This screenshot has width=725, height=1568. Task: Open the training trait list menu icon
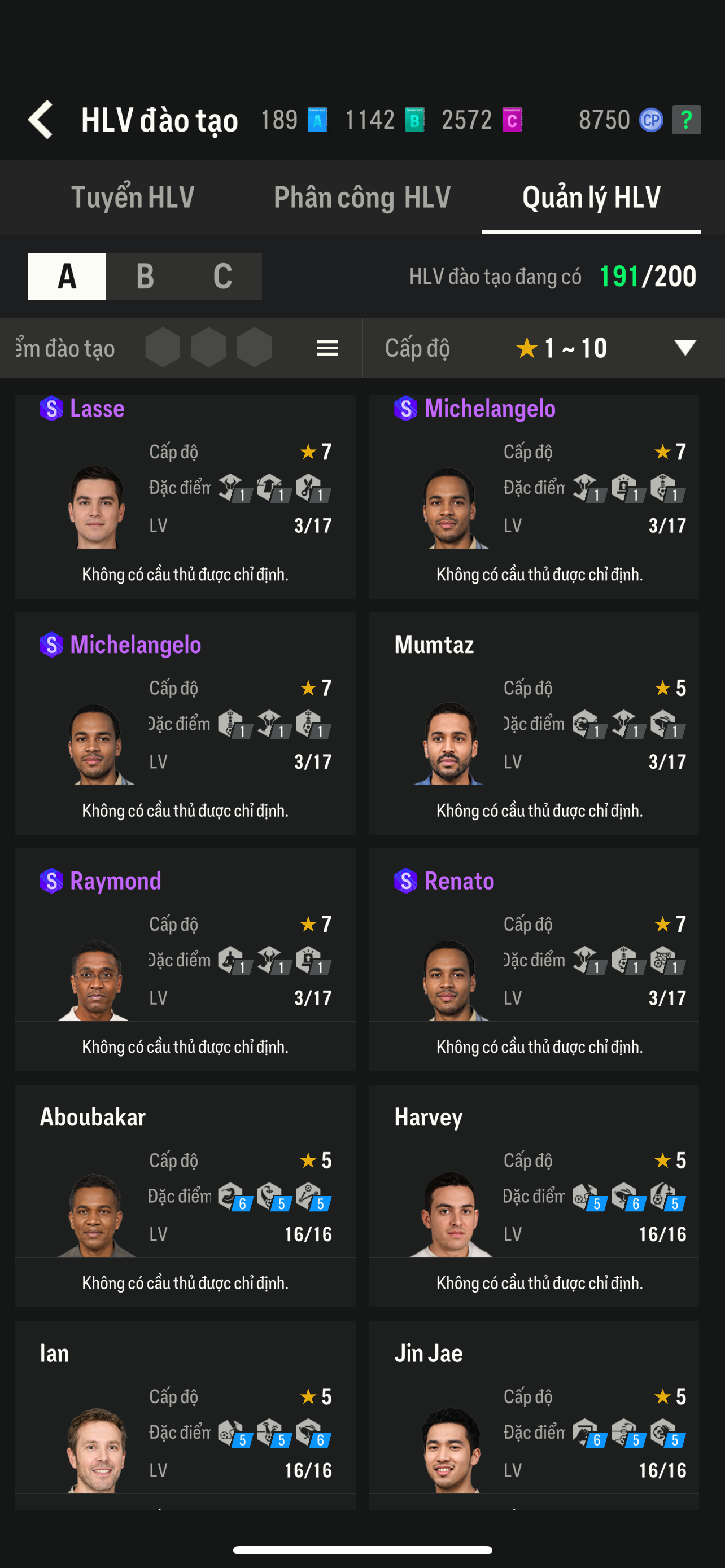[x=327, y=348]
